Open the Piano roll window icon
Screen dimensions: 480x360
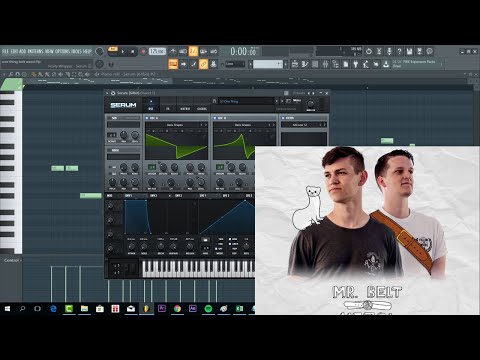[305, 64]
